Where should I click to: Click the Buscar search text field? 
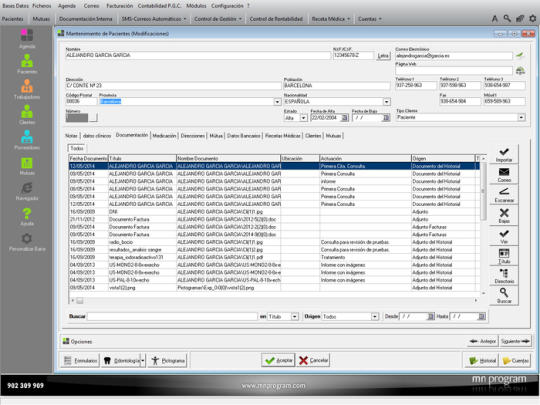(x=172, y=316)
